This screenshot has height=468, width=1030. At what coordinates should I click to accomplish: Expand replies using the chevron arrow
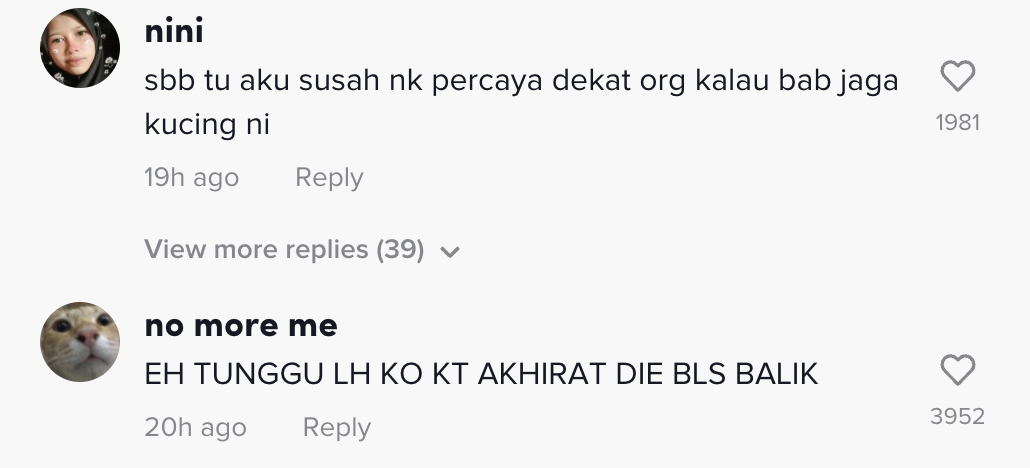coord(450,251)
